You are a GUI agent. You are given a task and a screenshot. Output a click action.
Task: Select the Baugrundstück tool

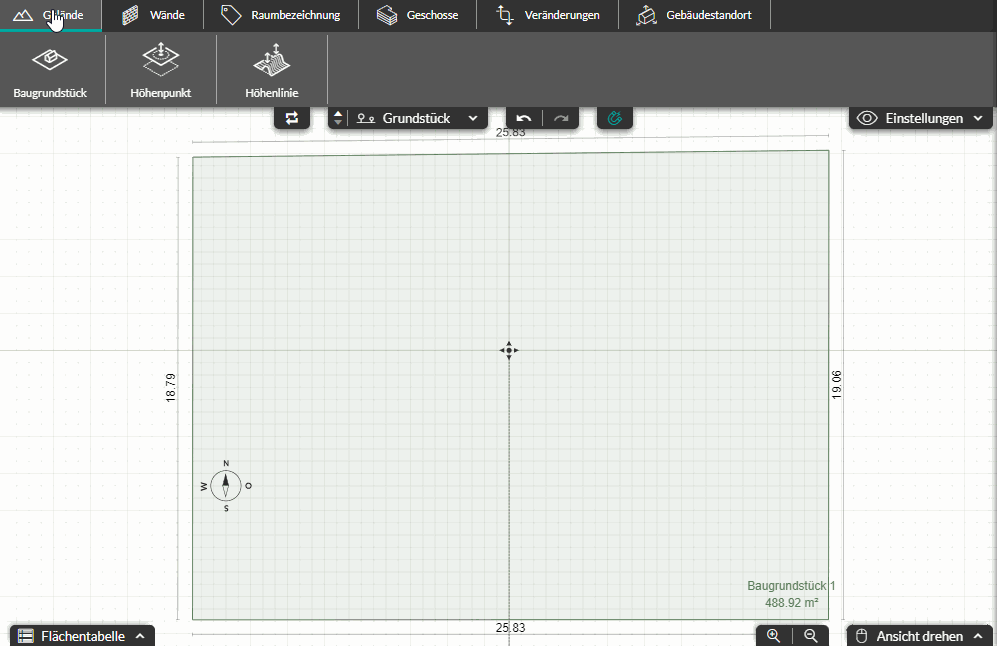coord(50,70)
